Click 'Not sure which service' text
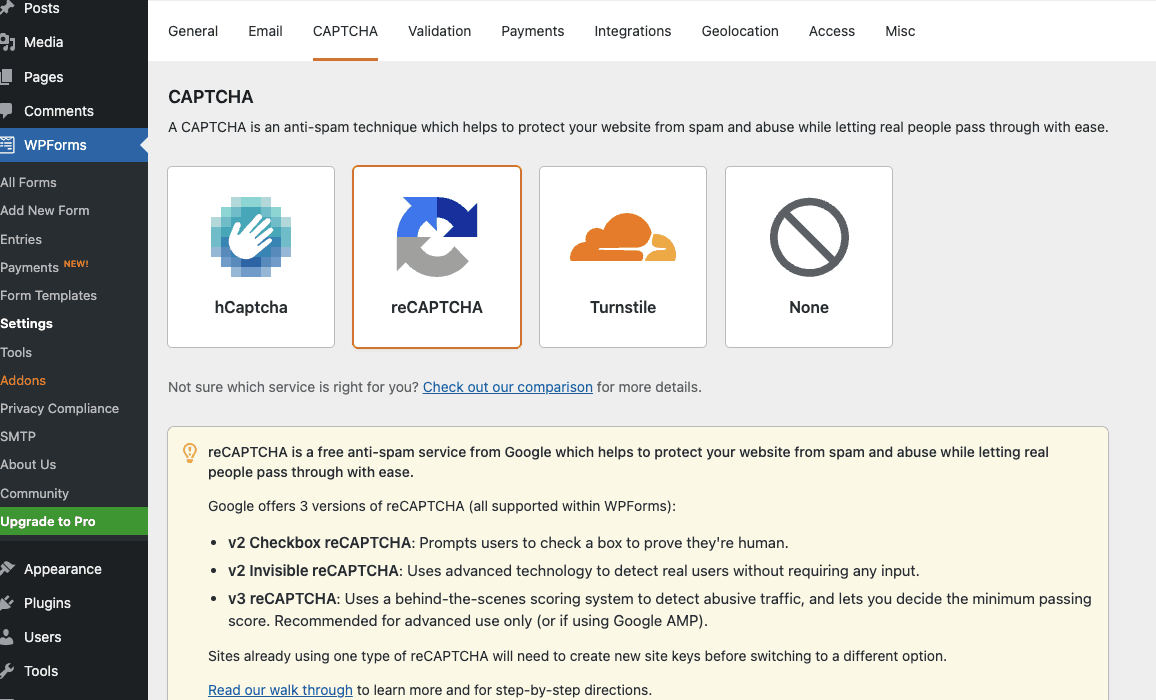This screenshot has width=1156, height=700. coord(293,387)
